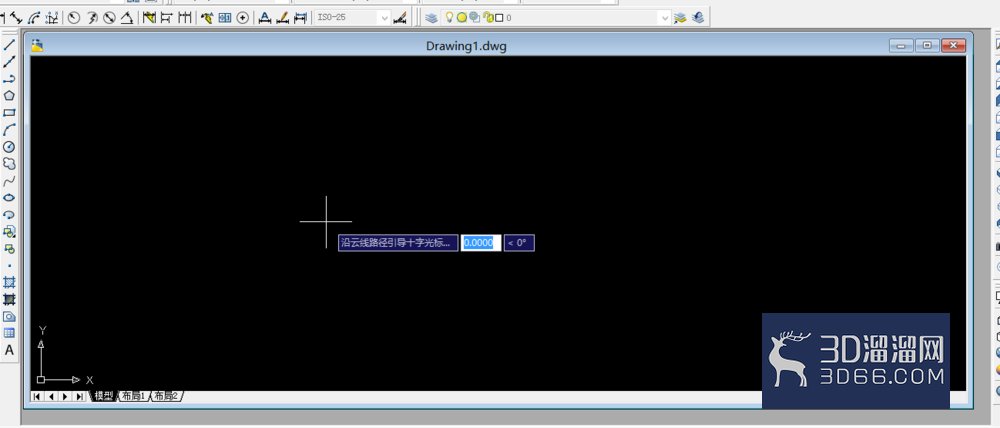The width and height of the screenshot is (1000, 428).
Task: Open the Dimension Style manager icon
Action: 400,18
